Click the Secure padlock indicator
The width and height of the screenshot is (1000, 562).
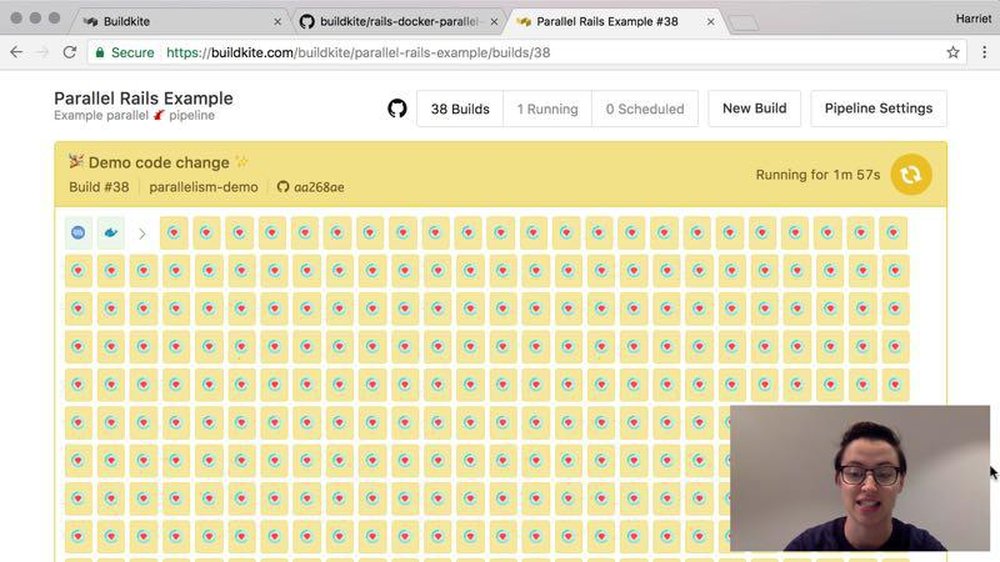(x=124, y=52)
